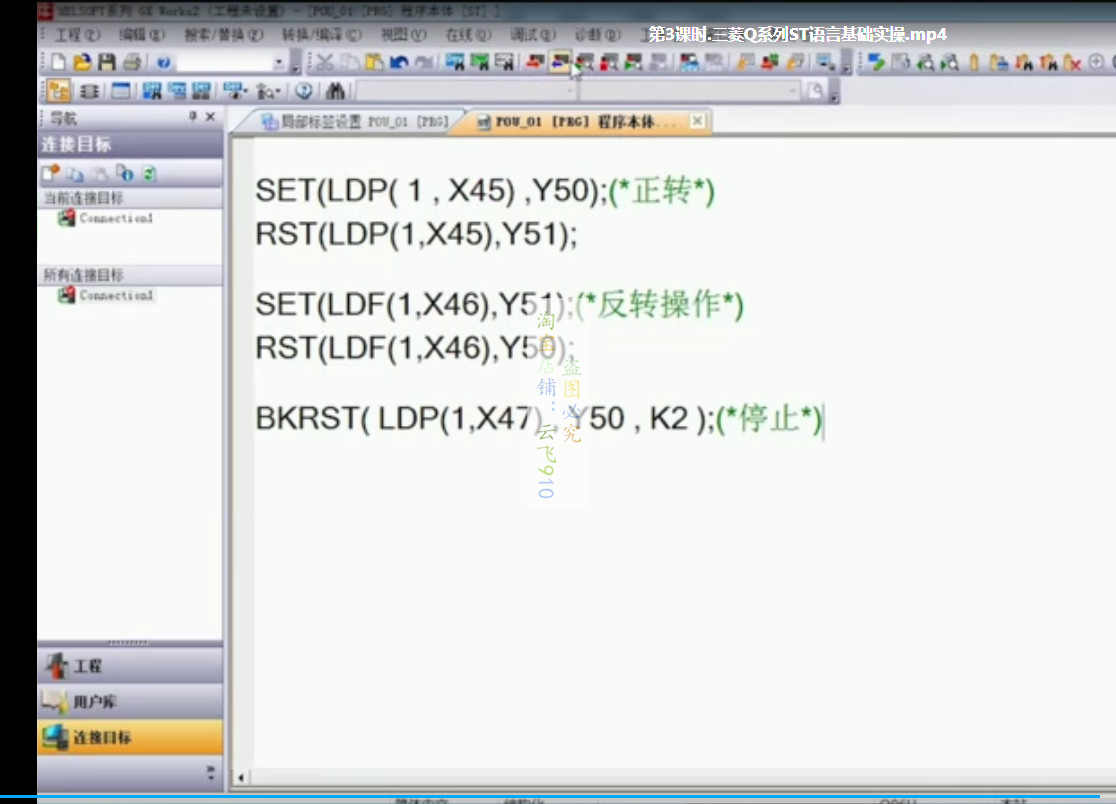Select Connection1 under 所有连接目标

point(115,295)
